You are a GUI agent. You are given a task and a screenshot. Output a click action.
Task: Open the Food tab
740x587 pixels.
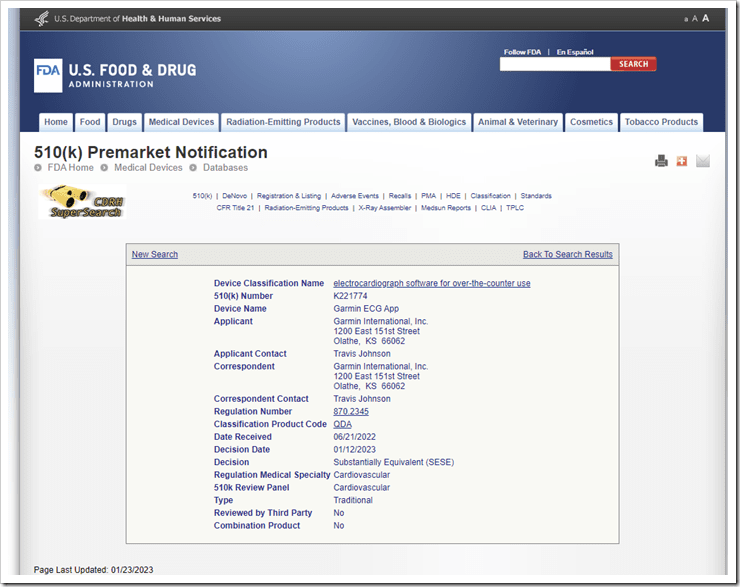click(x=90, y=122)
